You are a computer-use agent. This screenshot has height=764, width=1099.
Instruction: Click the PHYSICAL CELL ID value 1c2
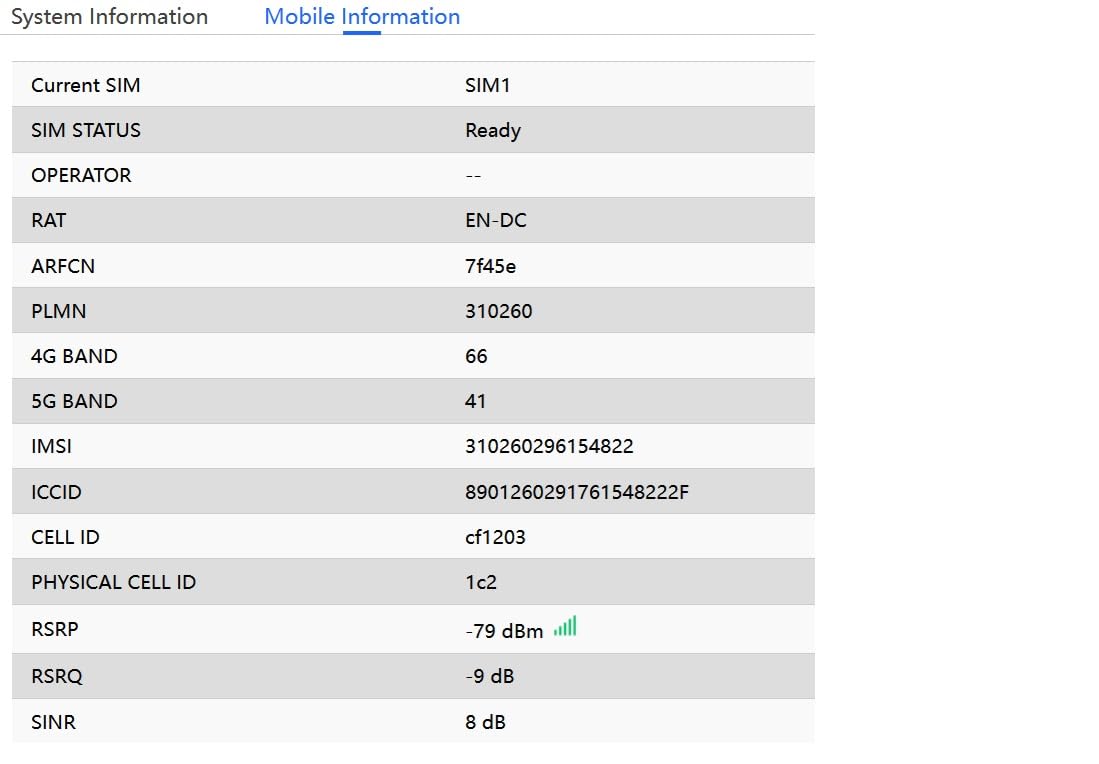(x=481, y=582)
